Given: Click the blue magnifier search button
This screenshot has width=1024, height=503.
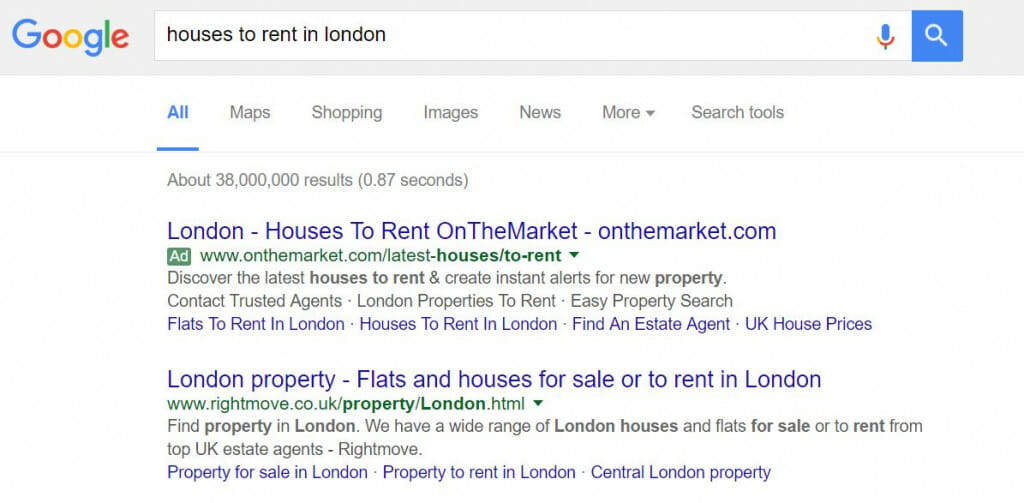Looking at the screenshot, I should [x=937, y=36].
